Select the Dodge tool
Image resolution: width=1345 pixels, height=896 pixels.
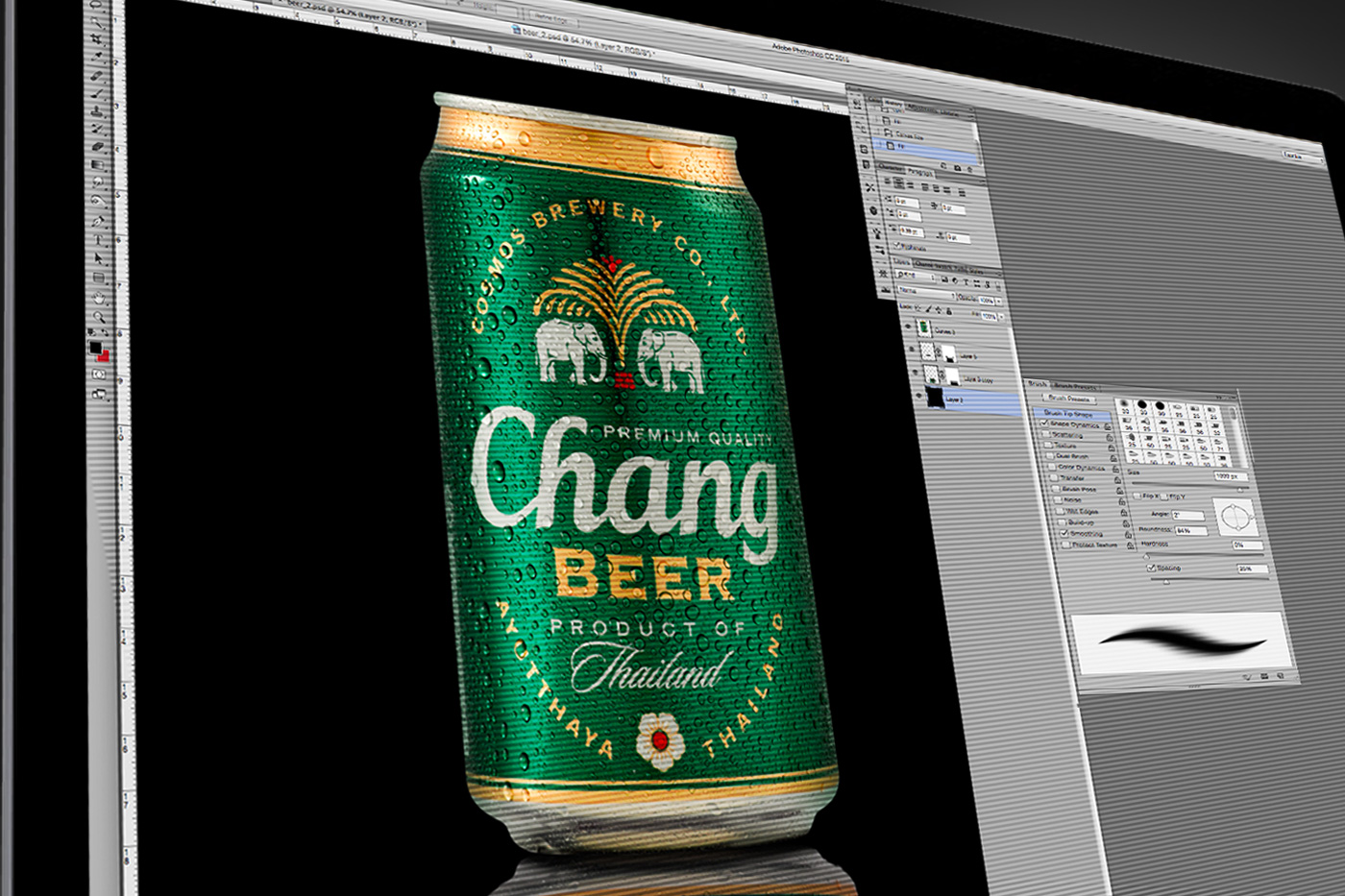tap(97, 200)
